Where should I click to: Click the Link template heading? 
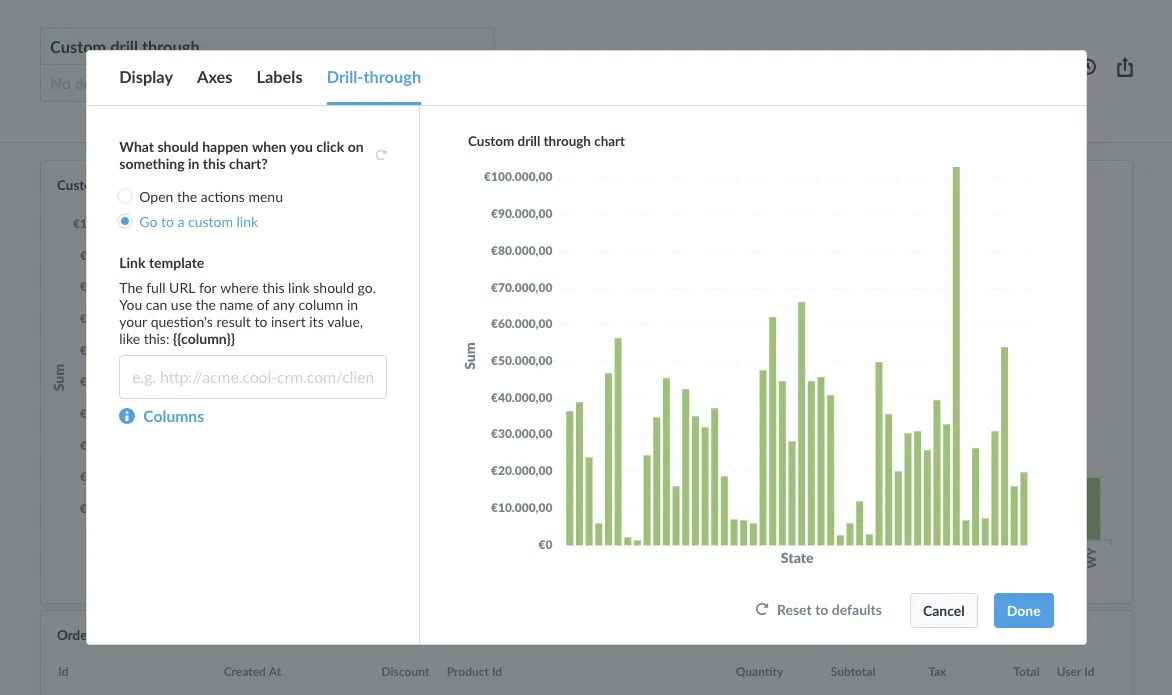pos(161,263)
